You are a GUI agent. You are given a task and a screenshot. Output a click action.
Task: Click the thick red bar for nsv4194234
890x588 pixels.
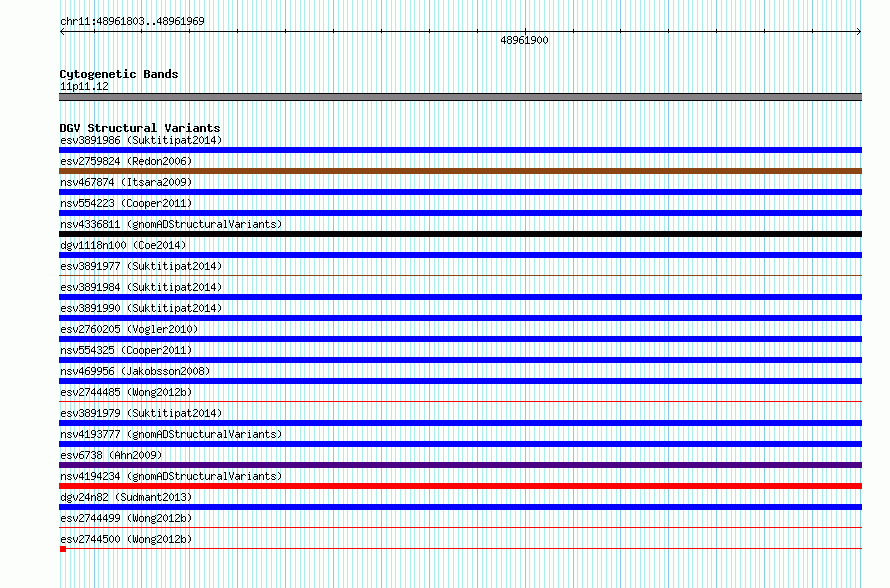coord(460,486)
